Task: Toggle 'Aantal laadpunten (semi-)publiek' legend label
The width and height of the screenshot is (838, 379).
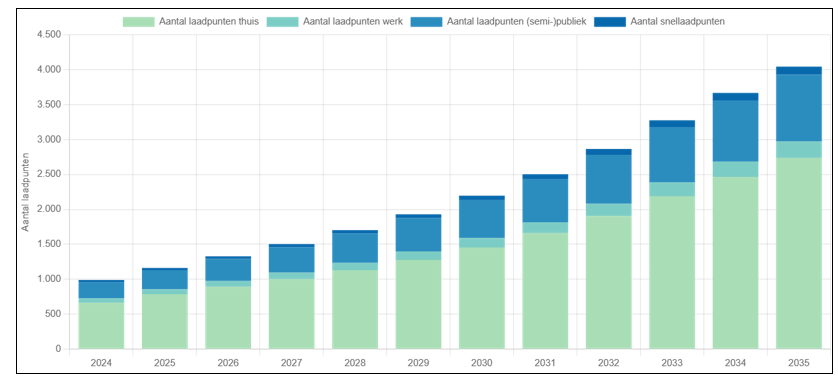Action: [x=516, y=22]
